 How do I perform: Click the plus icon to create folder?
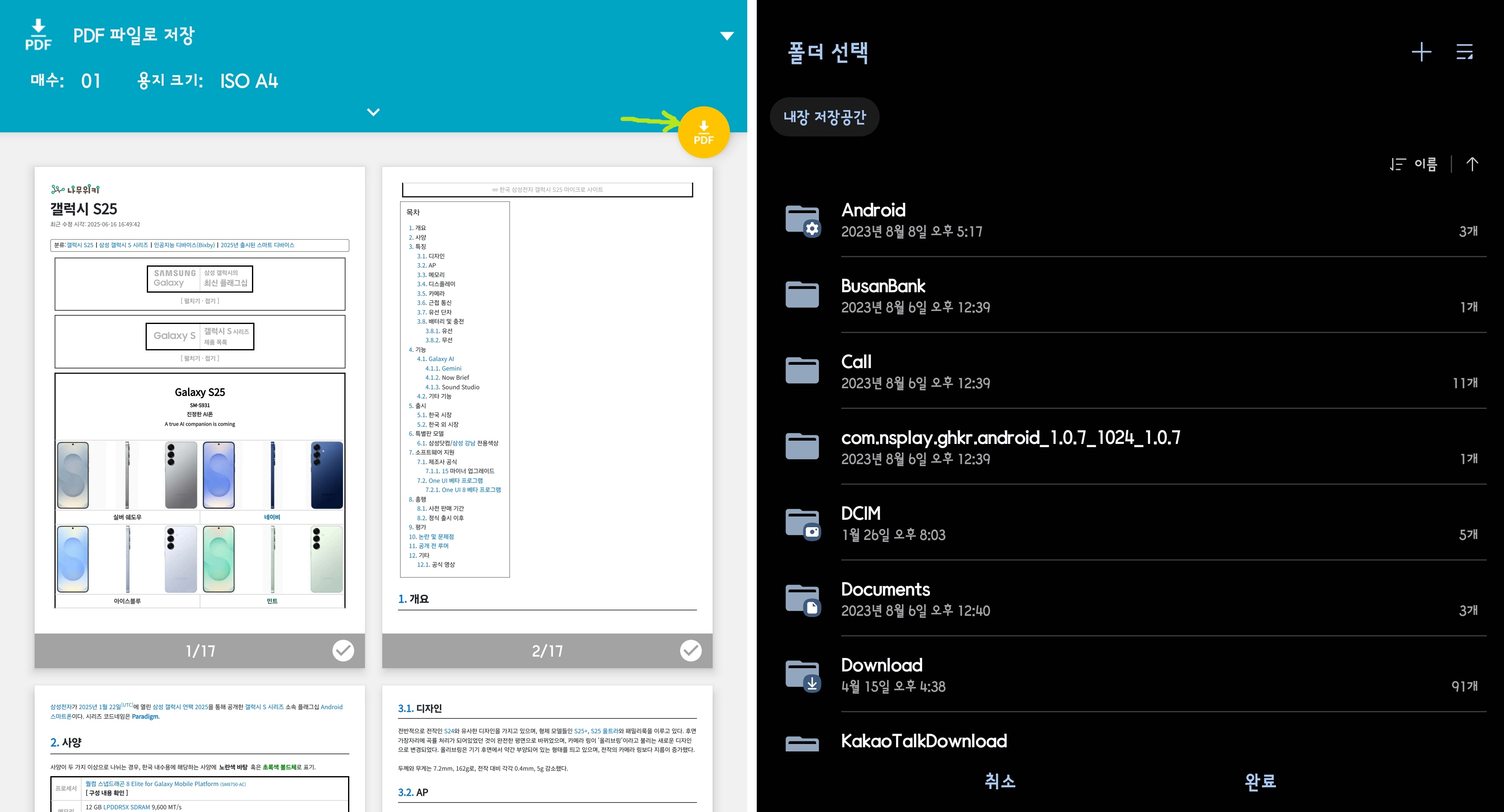[1421, 52]
